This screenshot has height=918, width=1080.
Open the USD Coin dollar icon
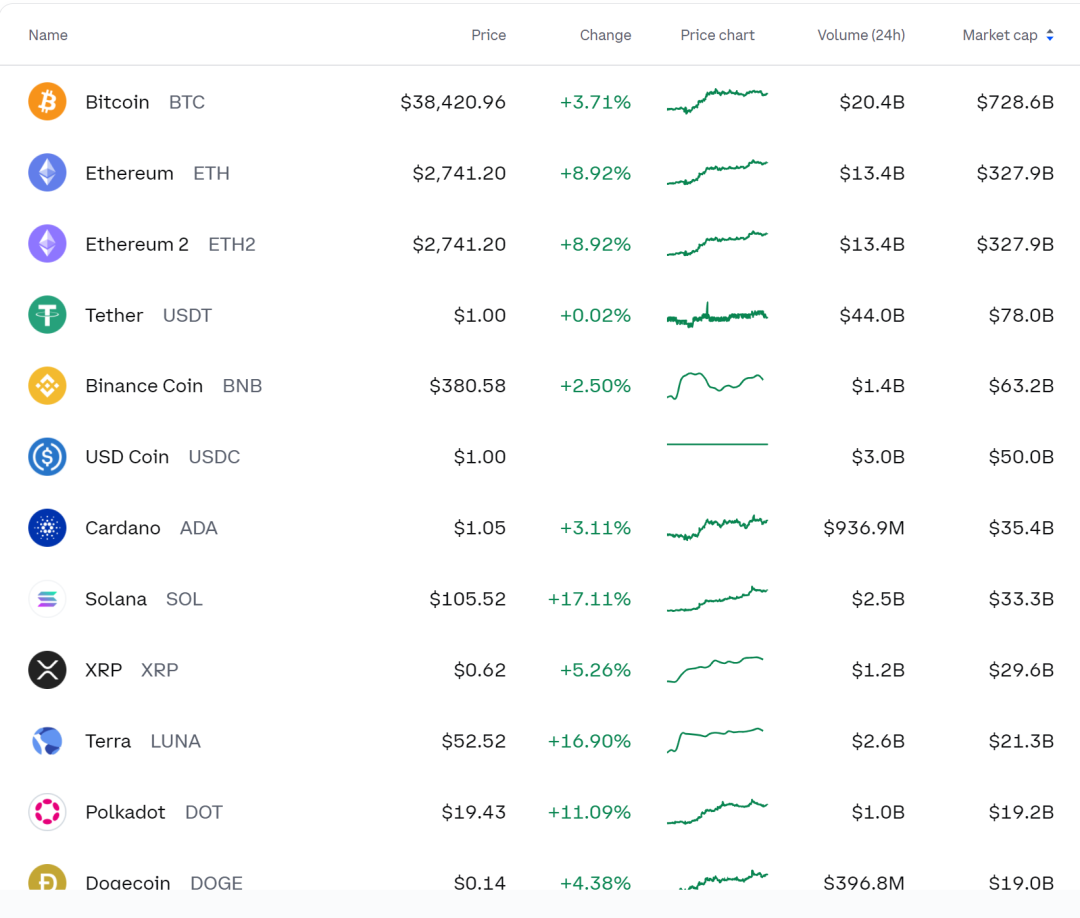click(x=47, y=457)
